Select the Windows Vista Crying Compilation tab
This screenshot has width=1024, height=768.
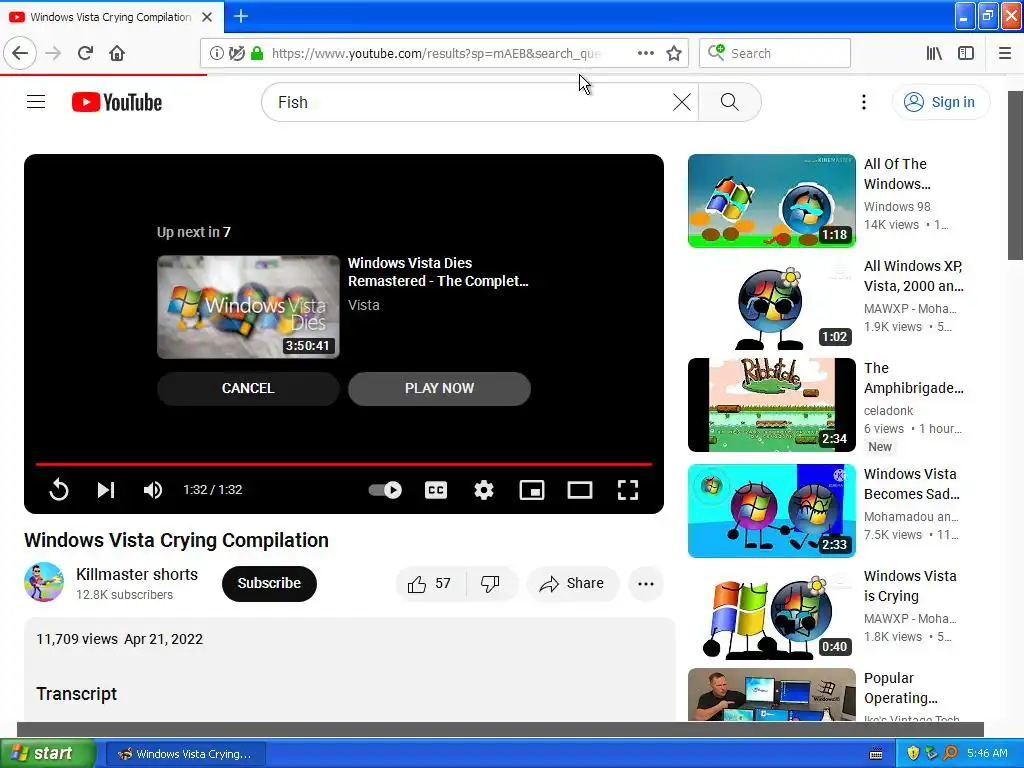111,17
